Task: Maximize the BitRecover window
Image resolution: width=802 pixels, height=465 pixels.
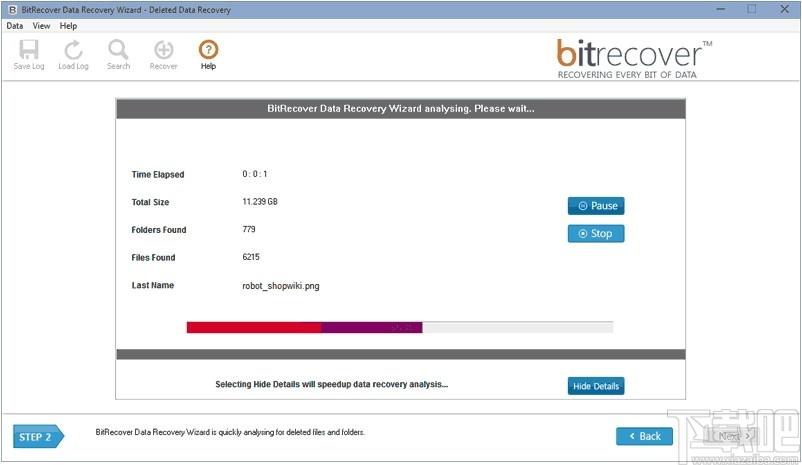Action: (751, 9)
